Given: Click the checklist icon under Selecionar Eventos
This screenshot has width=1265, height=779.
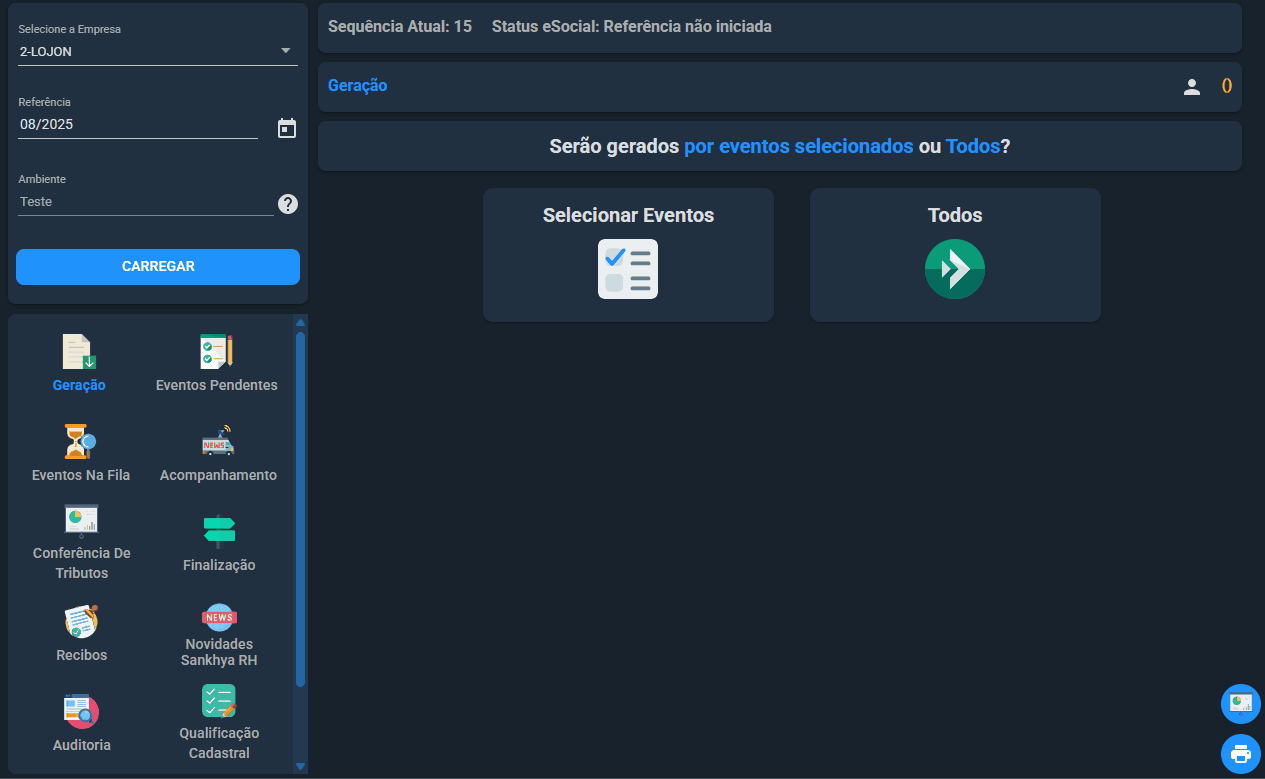Looking at the screenshot, I should (628, 269).
